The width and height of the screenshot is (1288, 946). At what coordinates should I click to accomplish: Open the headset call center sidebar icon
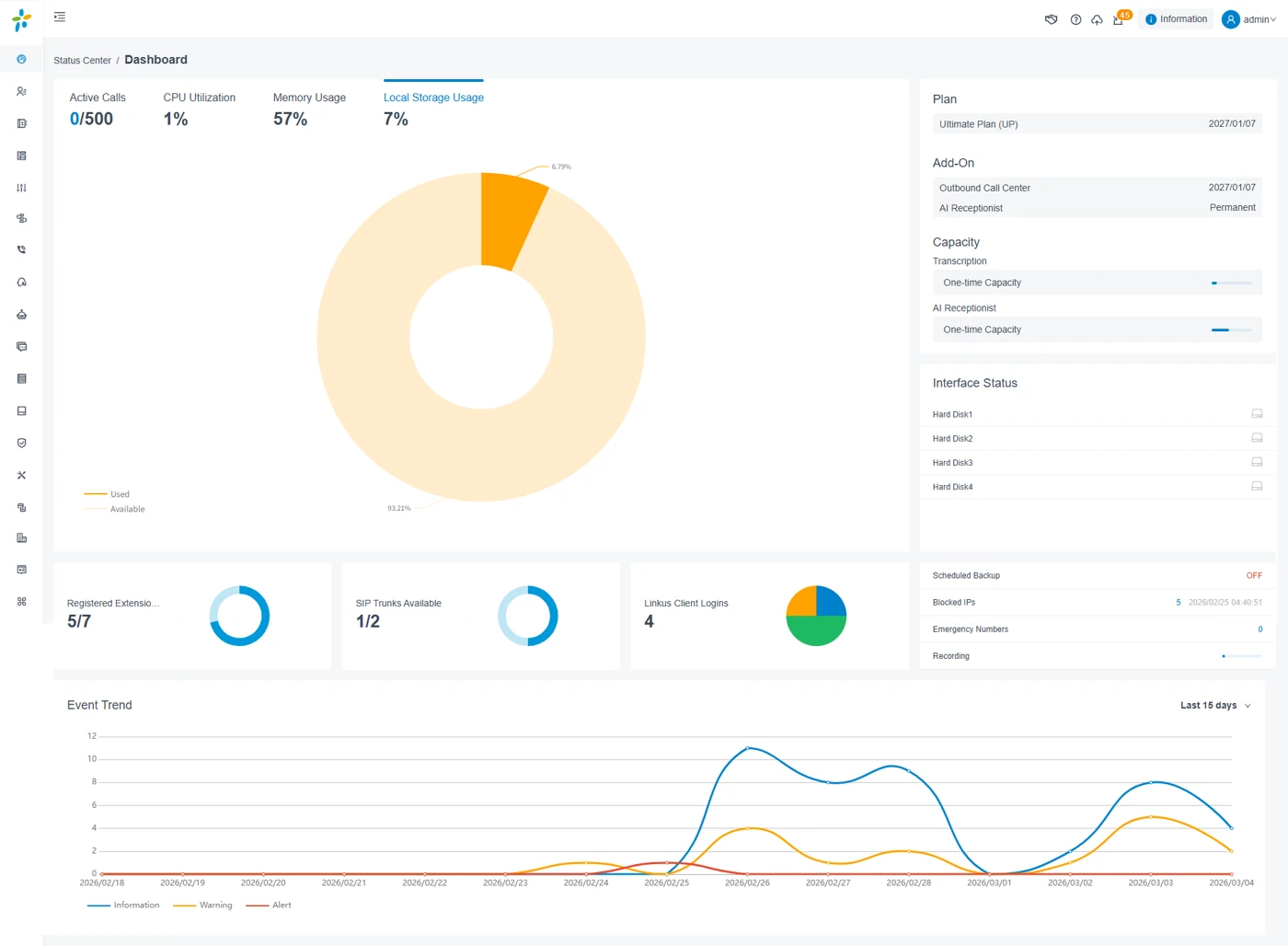[x=21, y=283]
